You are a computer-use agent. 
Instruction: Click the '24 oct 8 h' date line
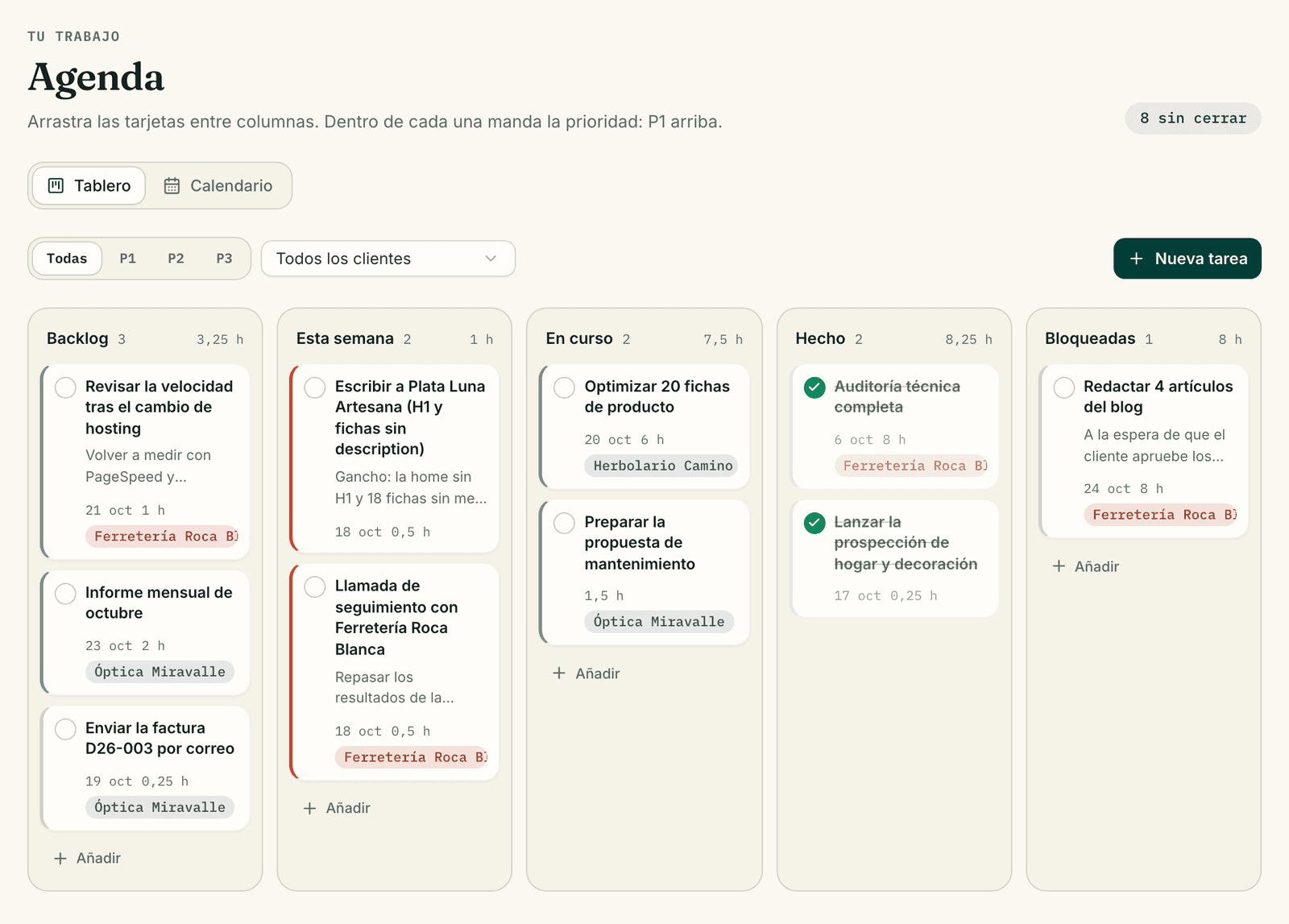click(x=1123, y=489)
